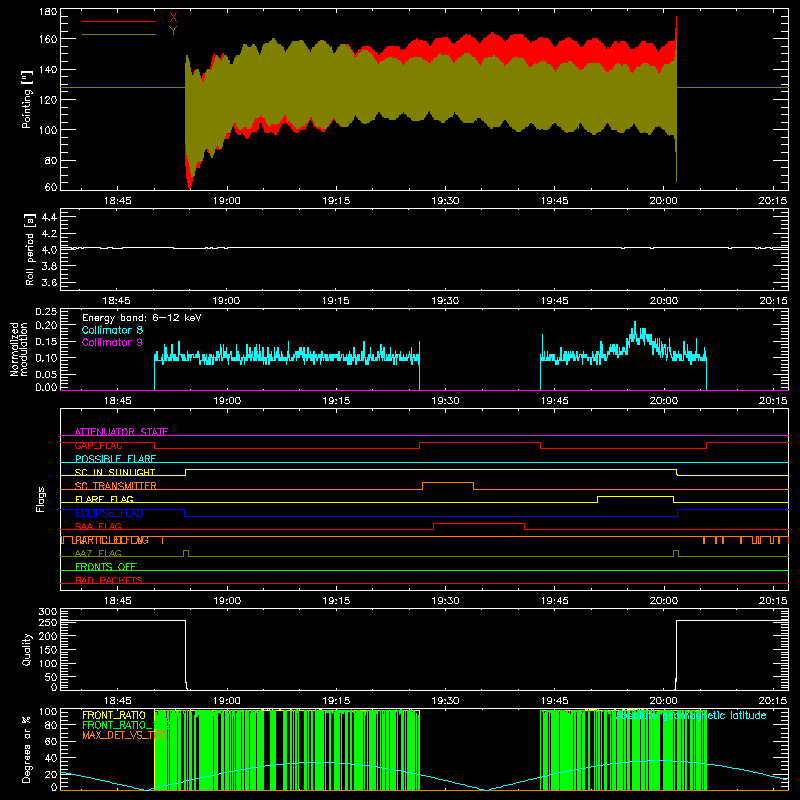Click the raised SAA_FLAG pulse segment
The image size is (800, 800).
479,523
